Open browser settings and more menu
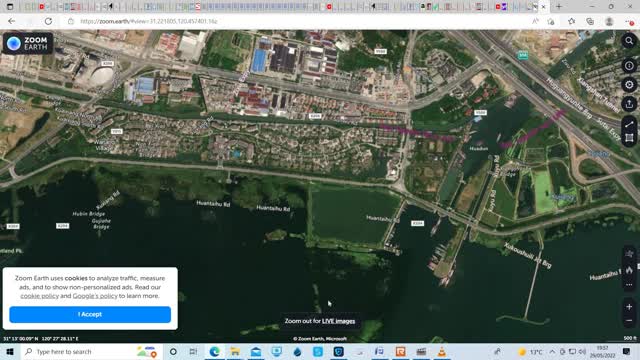 (630, 21)
